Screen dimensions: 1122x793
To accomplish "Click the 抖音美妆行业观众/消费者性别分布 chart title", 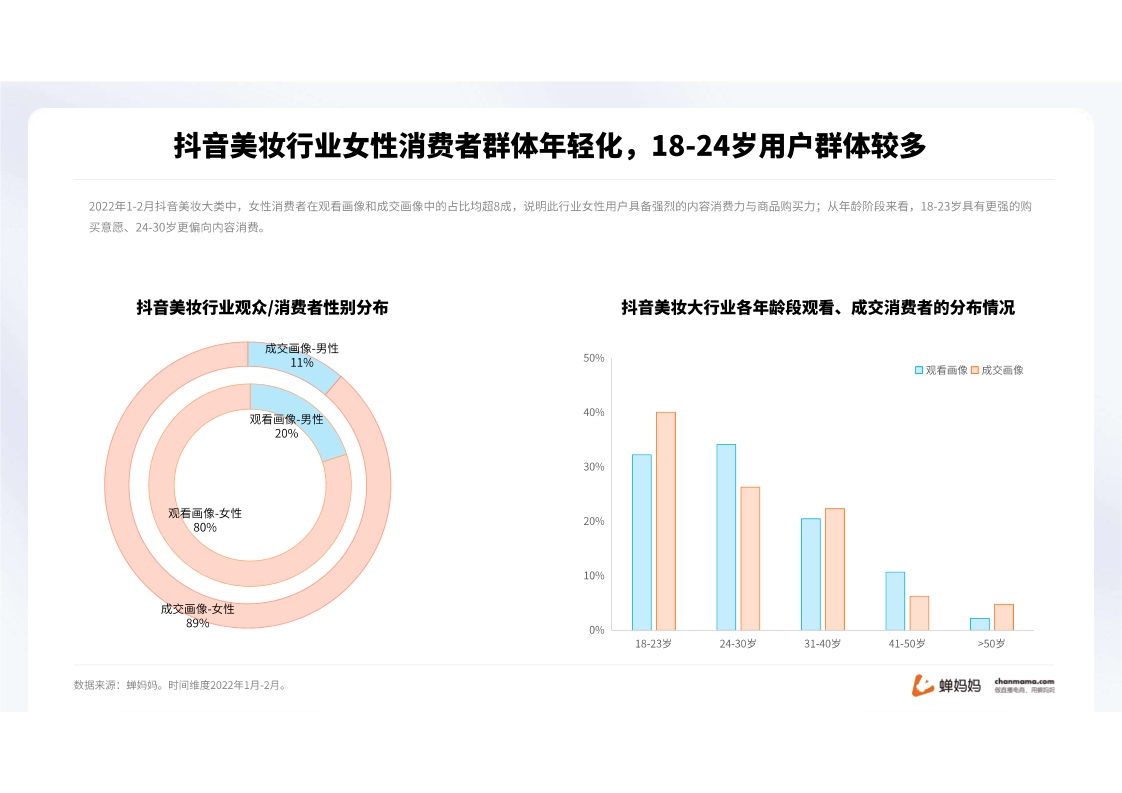I will point(262,308).
